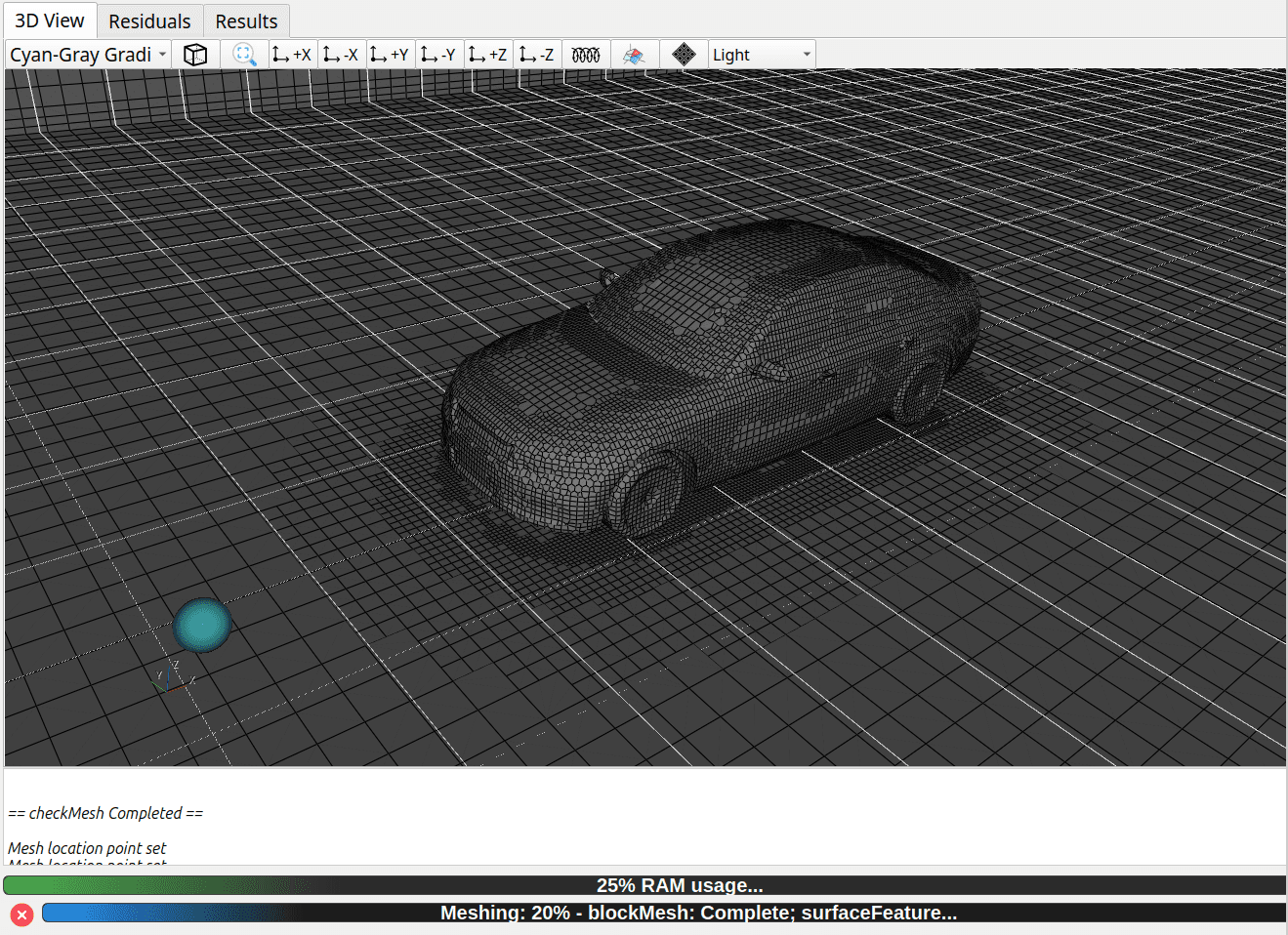
Task: Click the diamond mesh grid icon
Action: point(684,55)
